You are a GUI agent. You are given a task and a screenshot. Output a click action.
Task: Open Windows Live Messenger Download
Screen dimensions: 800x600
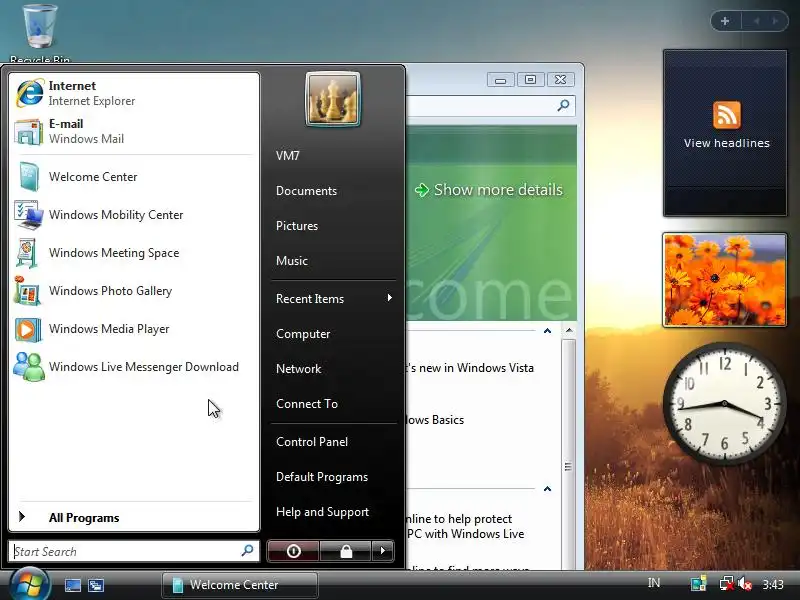click(x=134, y=367)
